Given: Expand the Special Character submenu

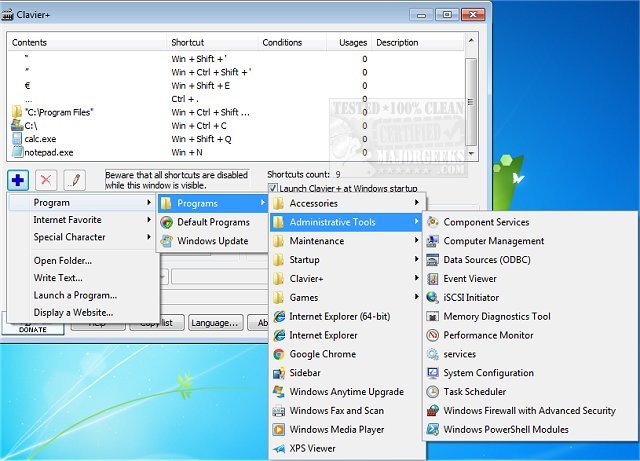Looking at the screenshot, I should coord(82,237).
